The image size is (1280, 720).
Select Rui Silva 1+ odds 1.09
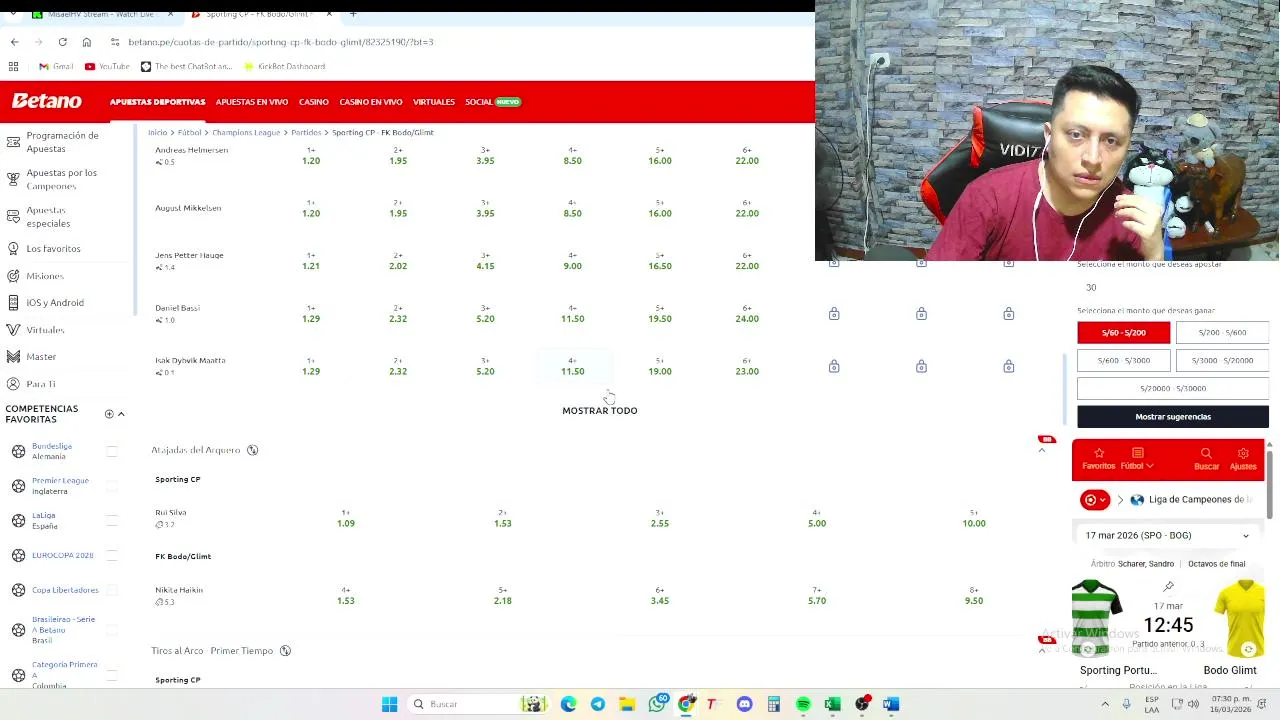point(346,519)
